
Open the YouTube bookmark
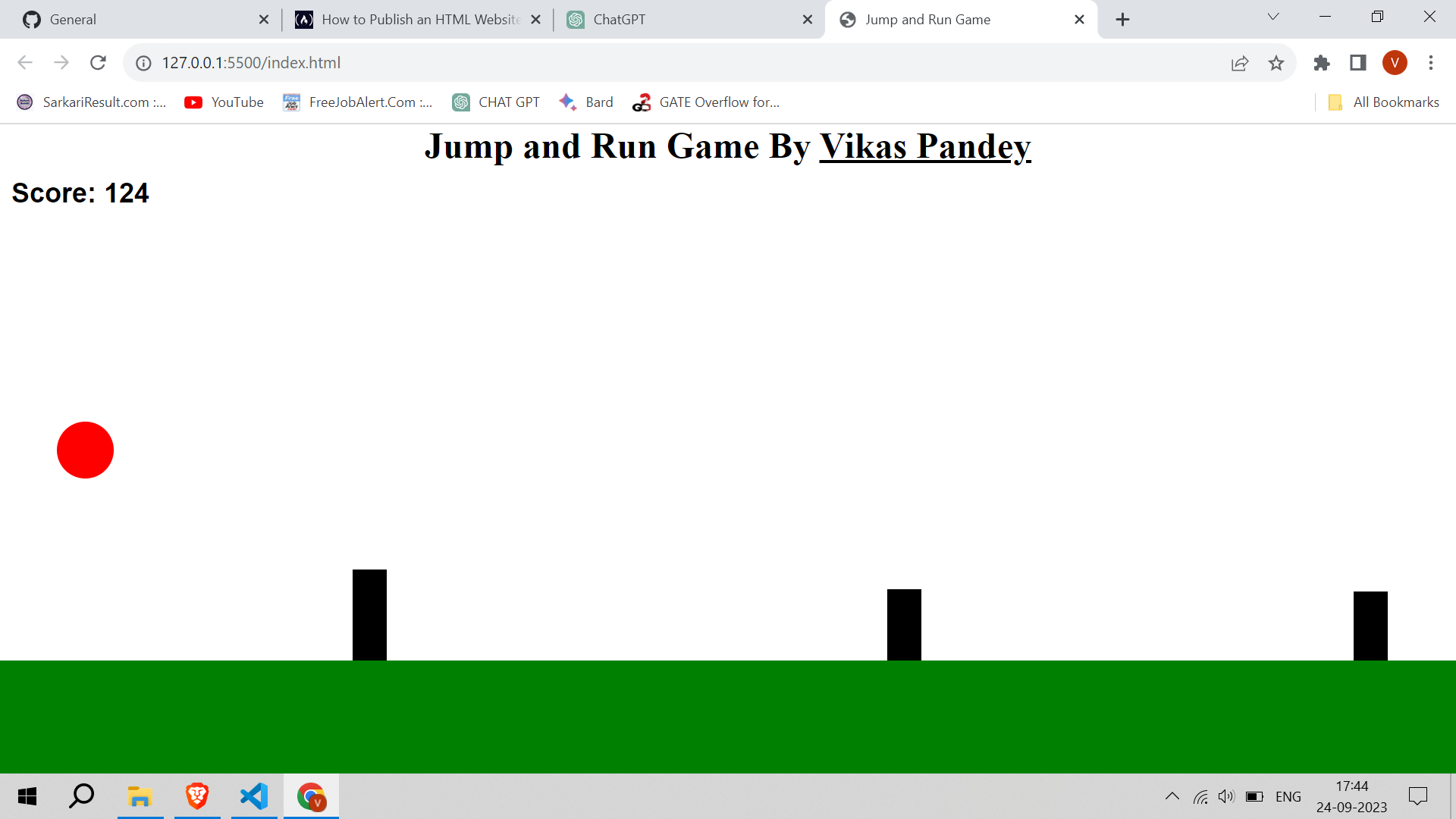coord(224,102)
